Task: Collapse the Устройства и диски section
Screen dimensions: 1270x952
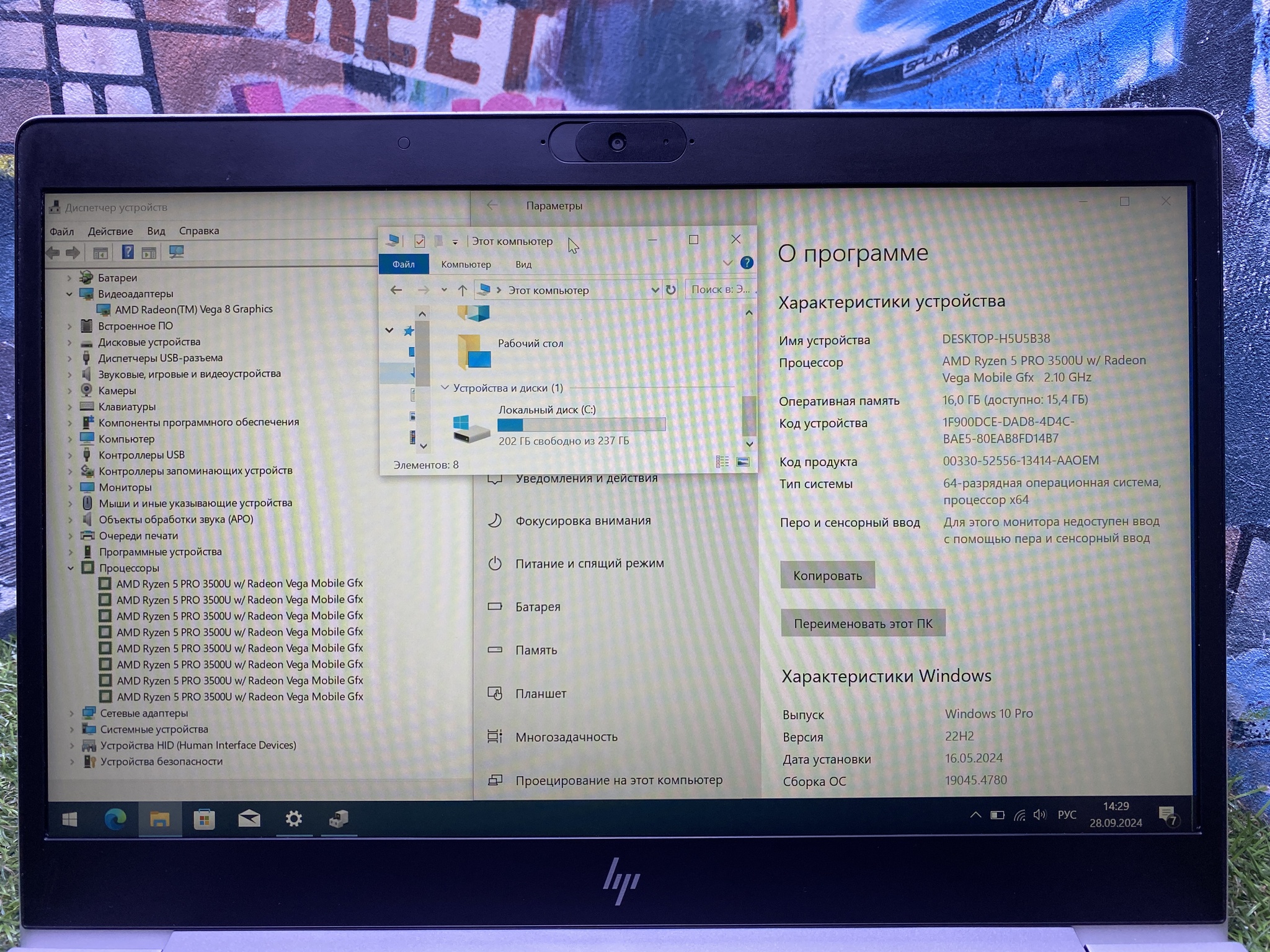Action: tap(445, 388)
